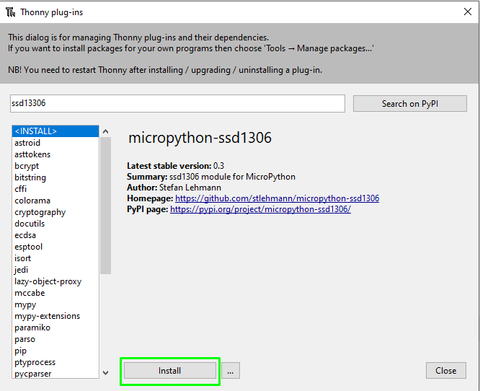Select isort in the package list
Viewport: 480px width, 391px height.
tap(55, 258)
